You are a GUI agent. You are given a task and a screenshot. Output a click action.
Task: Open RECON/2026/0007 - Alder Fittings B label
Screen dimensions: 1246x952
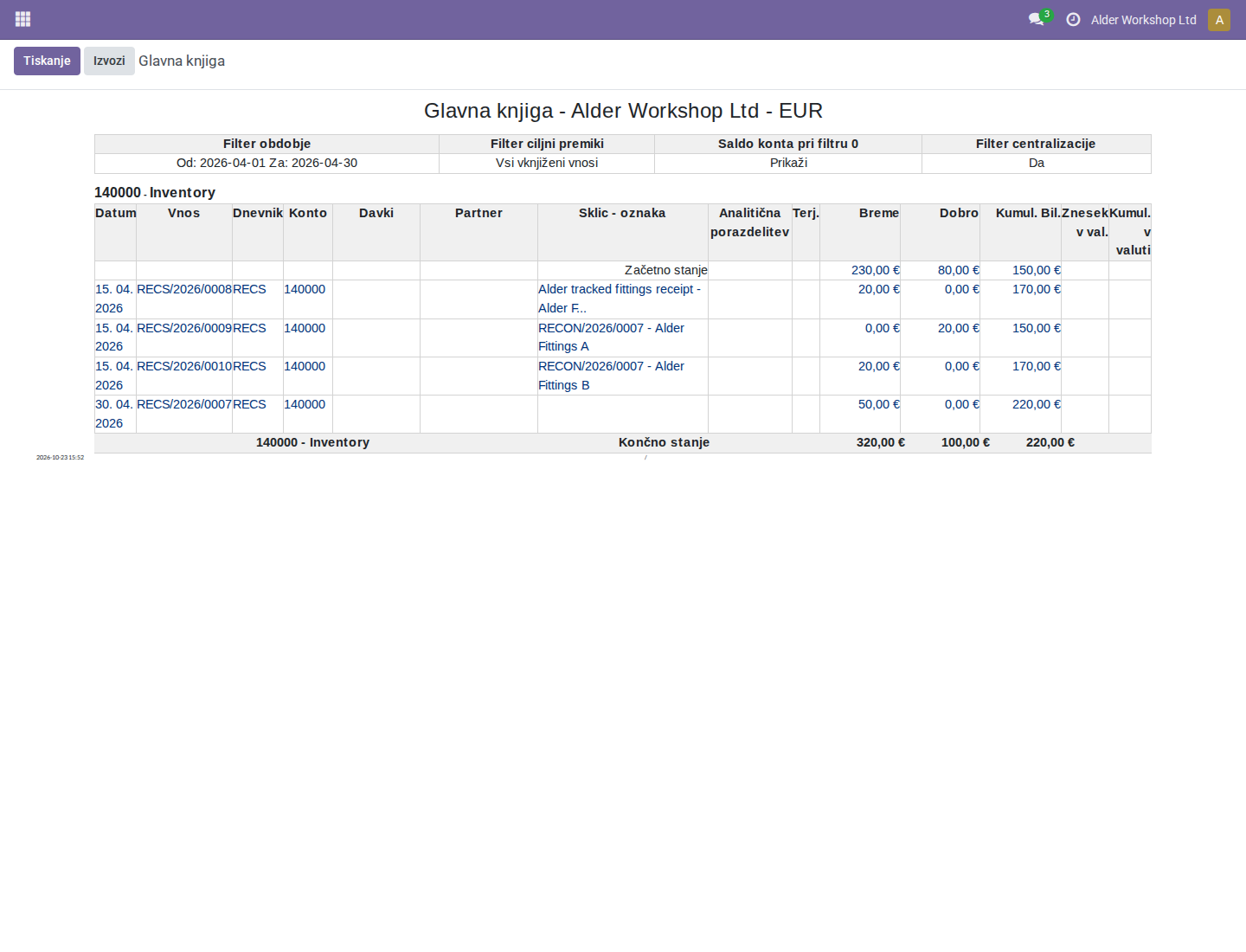[611, 376]
